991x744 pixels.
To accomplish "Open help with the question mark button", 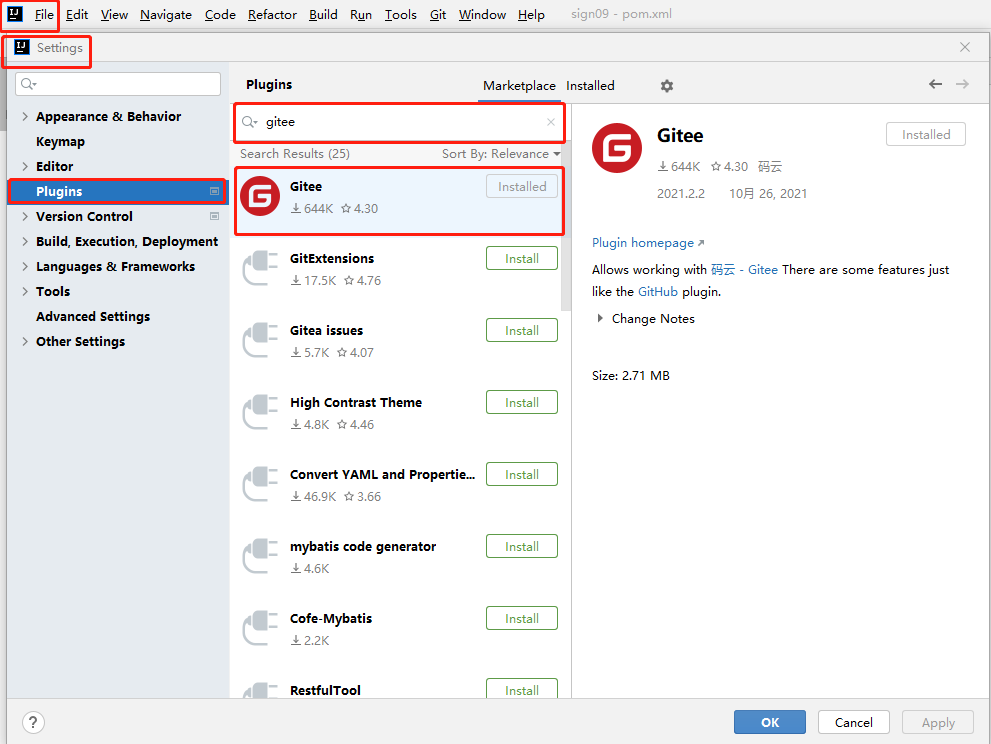I will point(33,722).
